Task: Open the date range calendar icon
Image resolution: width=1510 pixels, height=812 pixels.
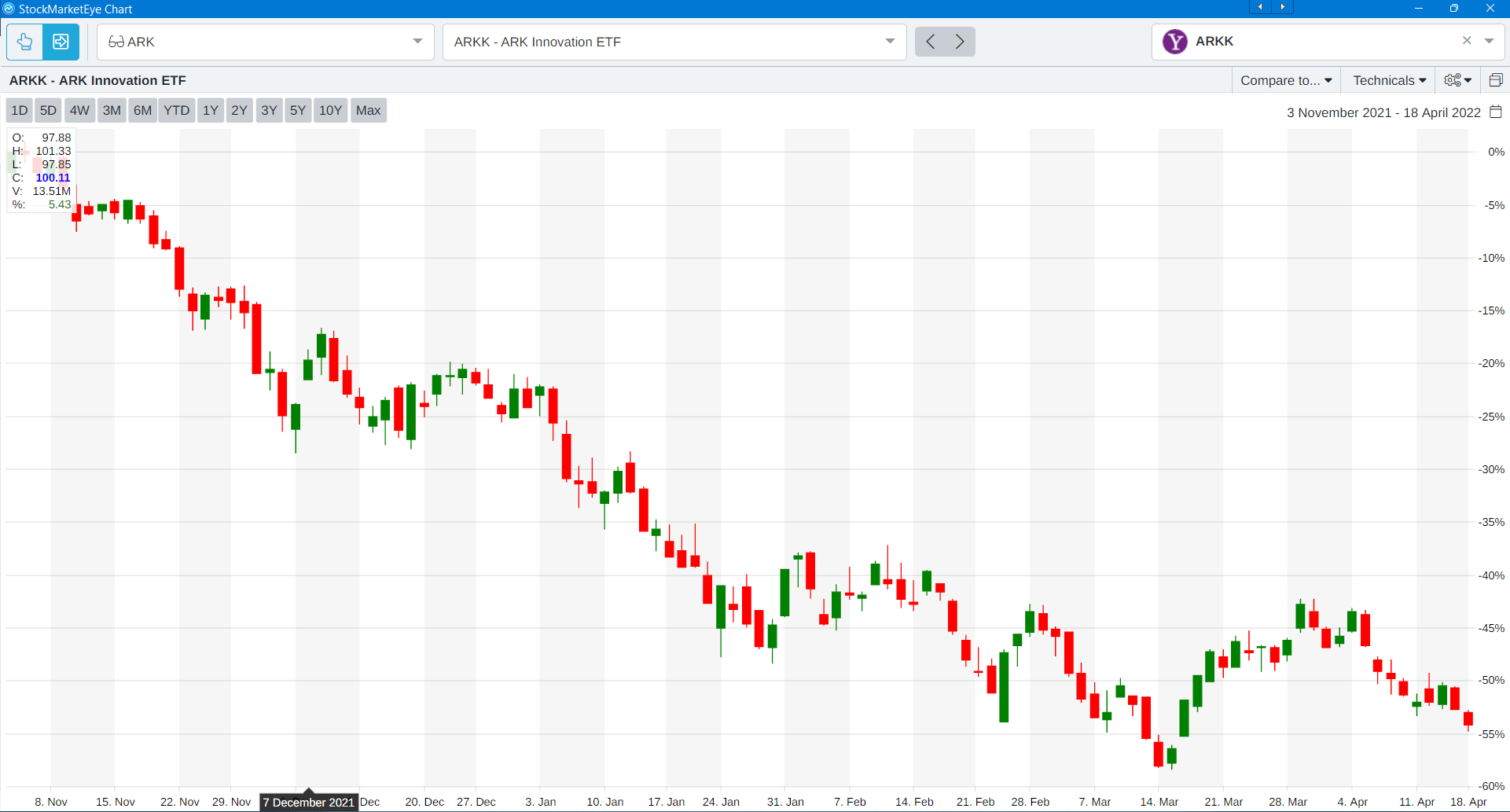Action: (1496, 112)
